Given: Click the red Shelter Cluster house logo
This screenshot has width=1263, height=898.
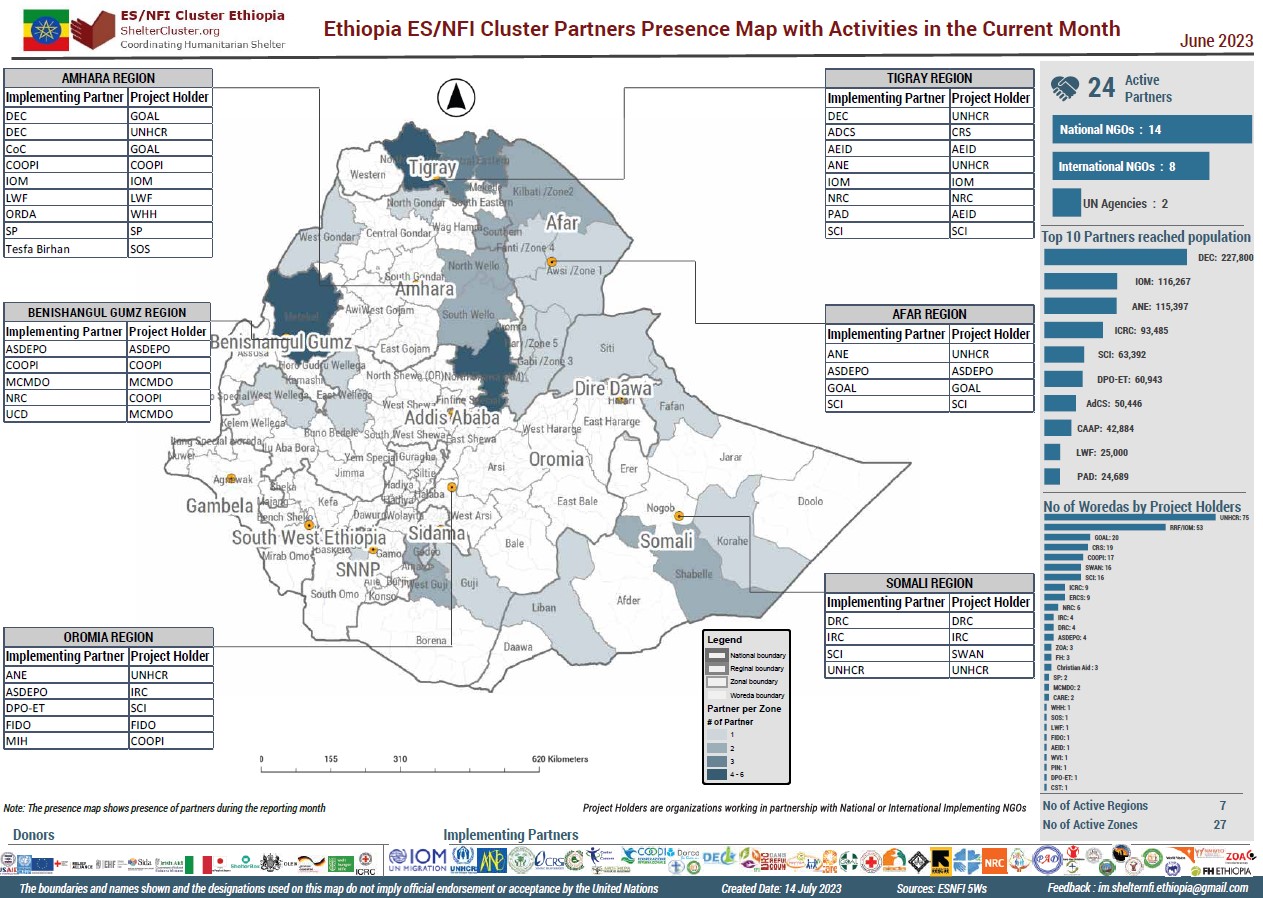Looking at the screenshot, I should [93, 30].
